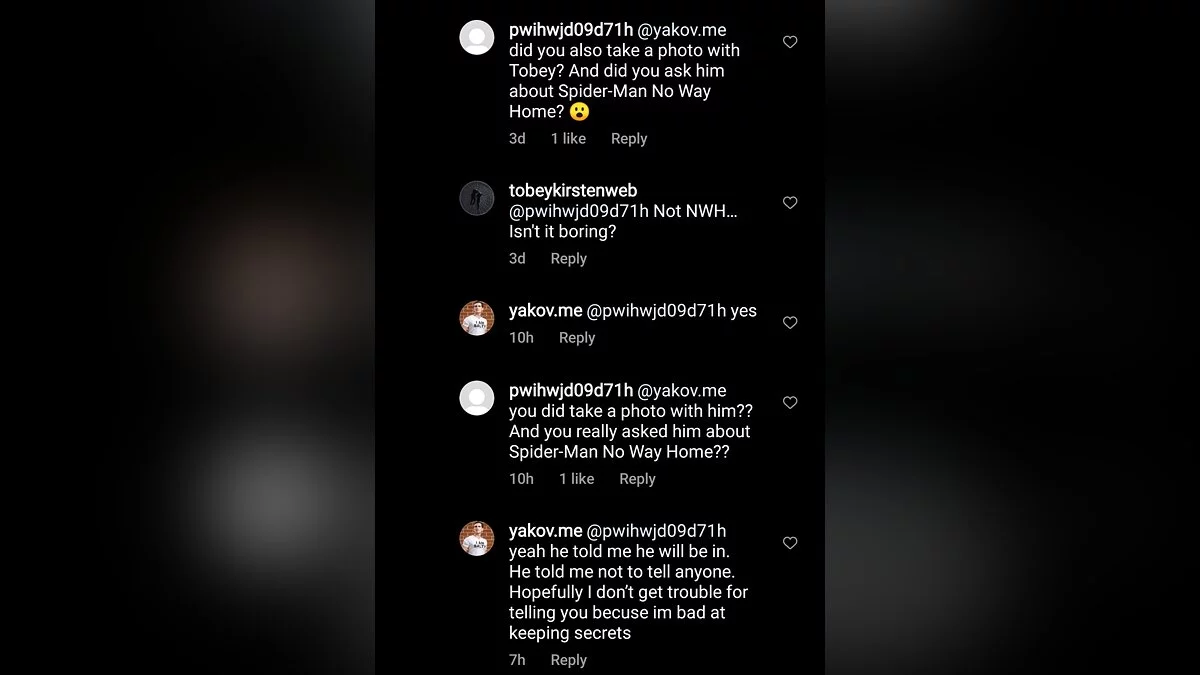This screenshot has height=675, width=1200.
Task: Reply to the first comment about Tobey
Action: pyautogui.click(x=629, y=139)
